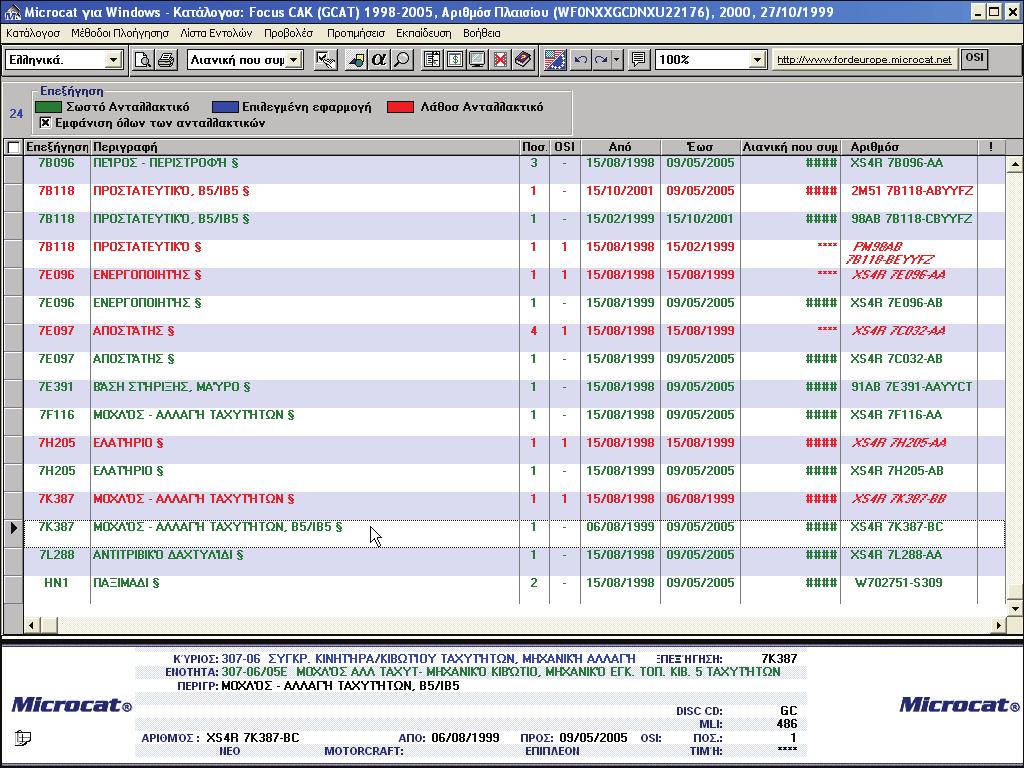Click the book toolbar icon
This screenshot has height=768, width=1024.
(523, 60)
